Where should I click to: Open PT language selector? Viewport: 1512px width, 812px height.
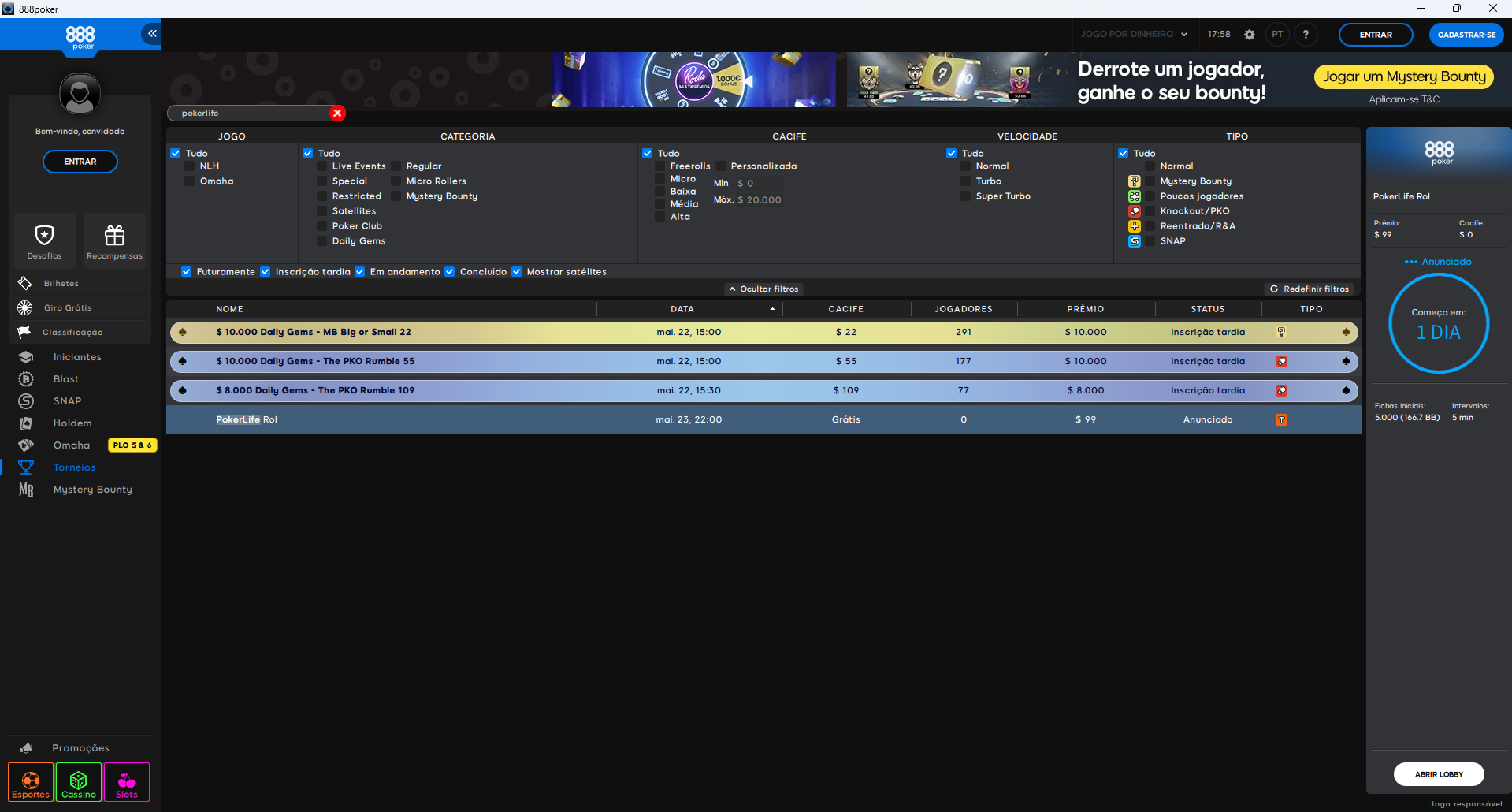pyautogui.click(x=1277, y=35)
